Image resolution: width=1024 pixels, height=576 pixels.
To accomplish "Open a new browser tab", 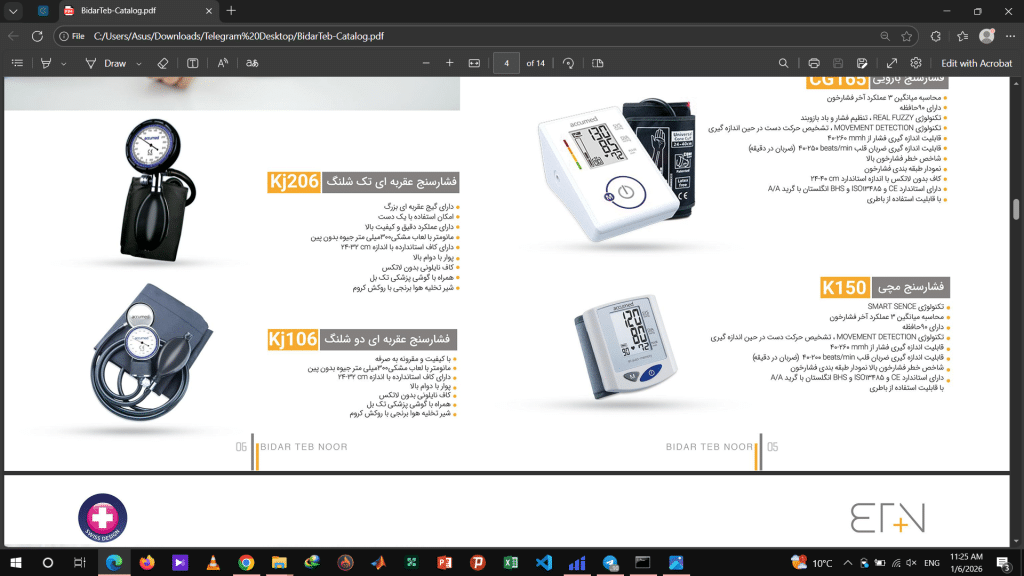I will point(231,11).
